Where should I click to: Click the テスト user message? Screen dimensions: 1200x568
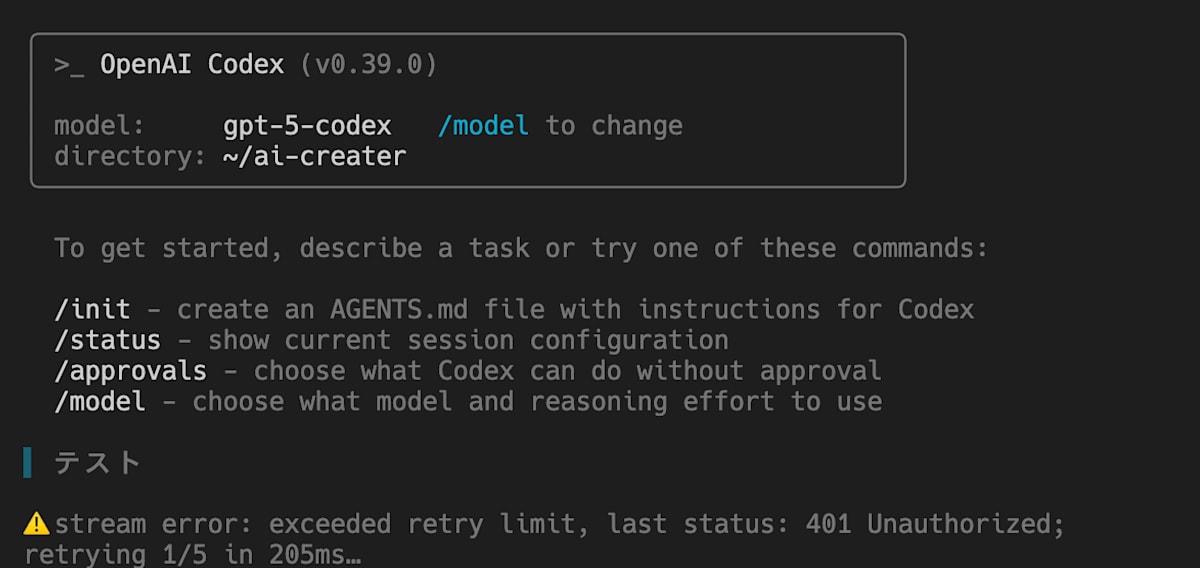(x=97, y=463)
